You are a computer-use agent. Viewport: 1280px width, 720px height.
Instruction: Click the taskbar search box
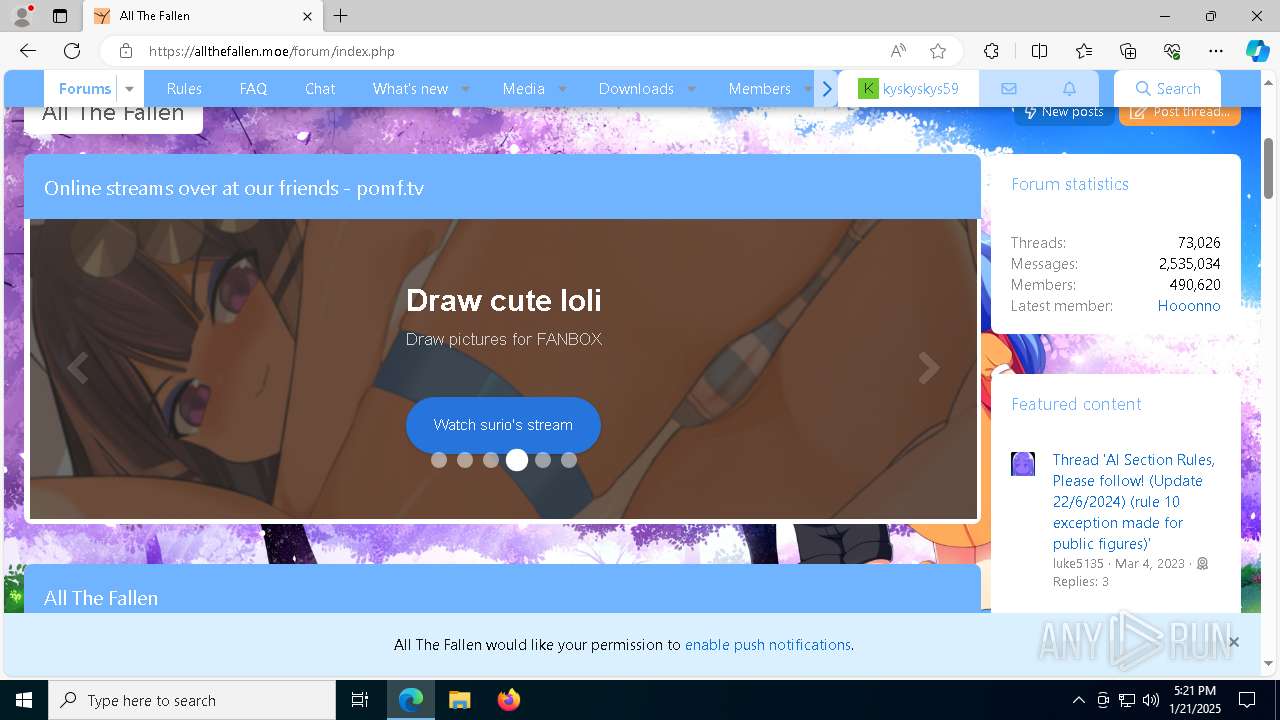[192, 700]
